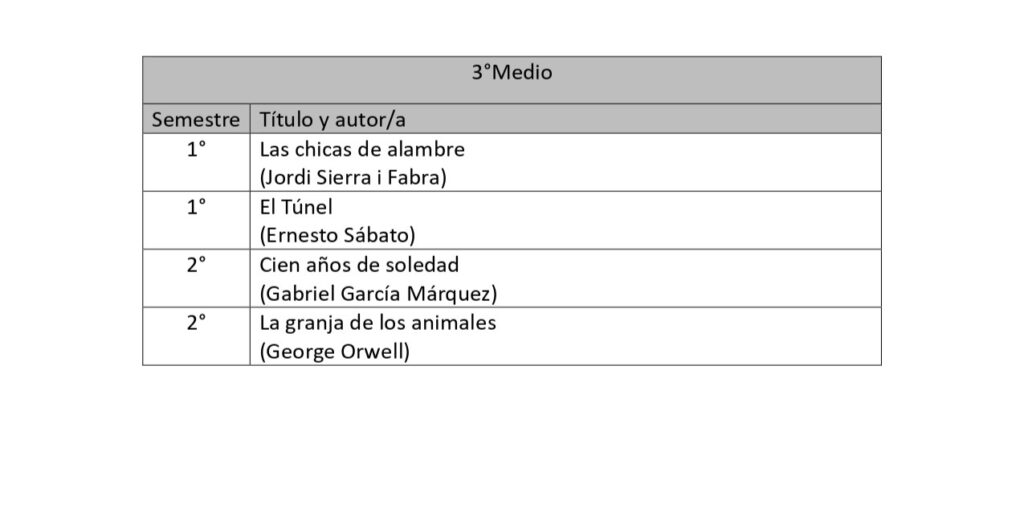
Task: Click semester "1°" next to El Túnel
Action: (x=196, y=207)
